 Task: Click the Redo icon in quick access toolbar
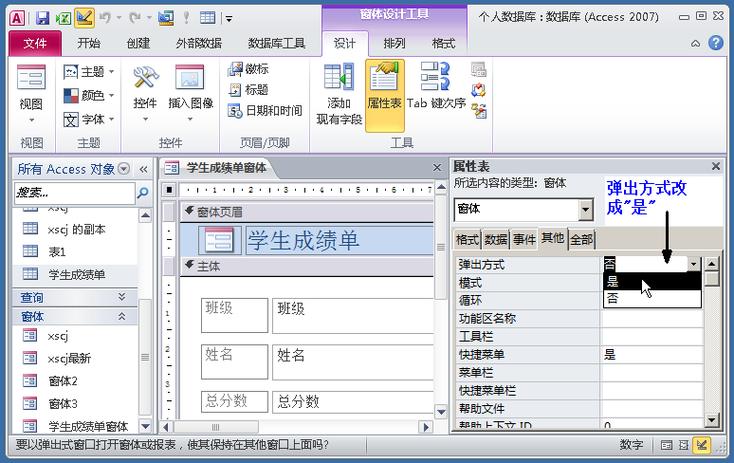(135, 18)
